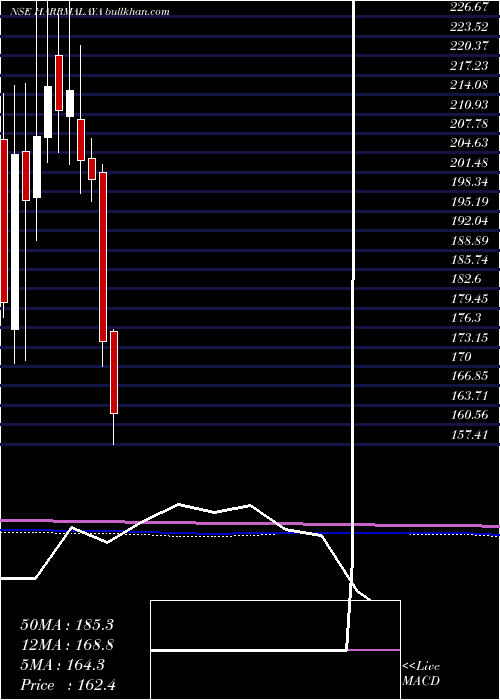The height and width of the screenshot is (700, 500).
Task: Click the latest red candle near 163.71
Action: tap(114, 372)
